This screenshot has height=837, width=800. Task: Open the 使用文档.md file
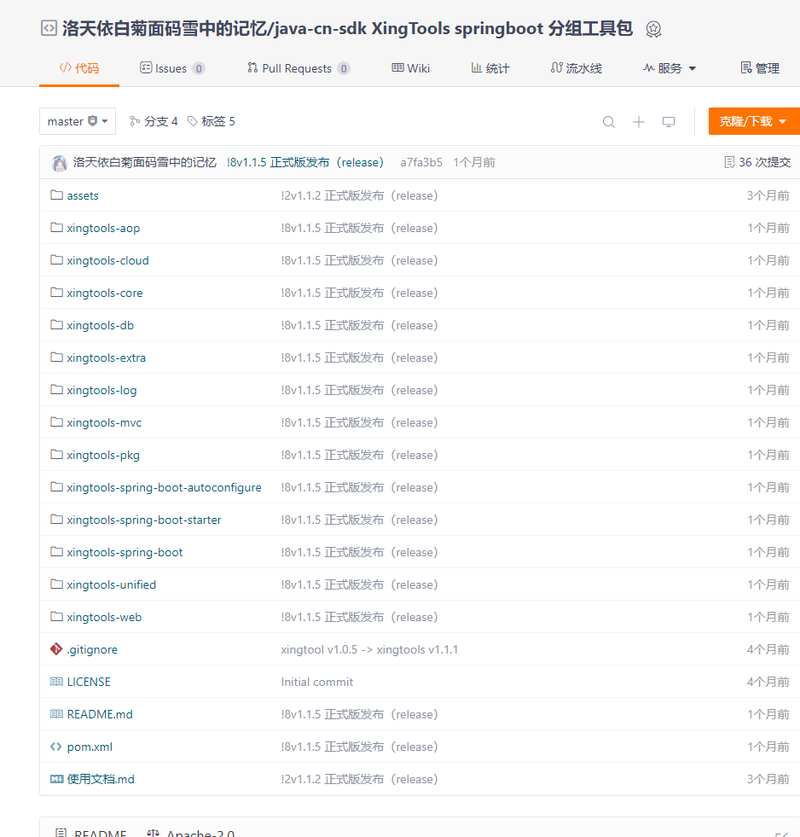[100, 779]
